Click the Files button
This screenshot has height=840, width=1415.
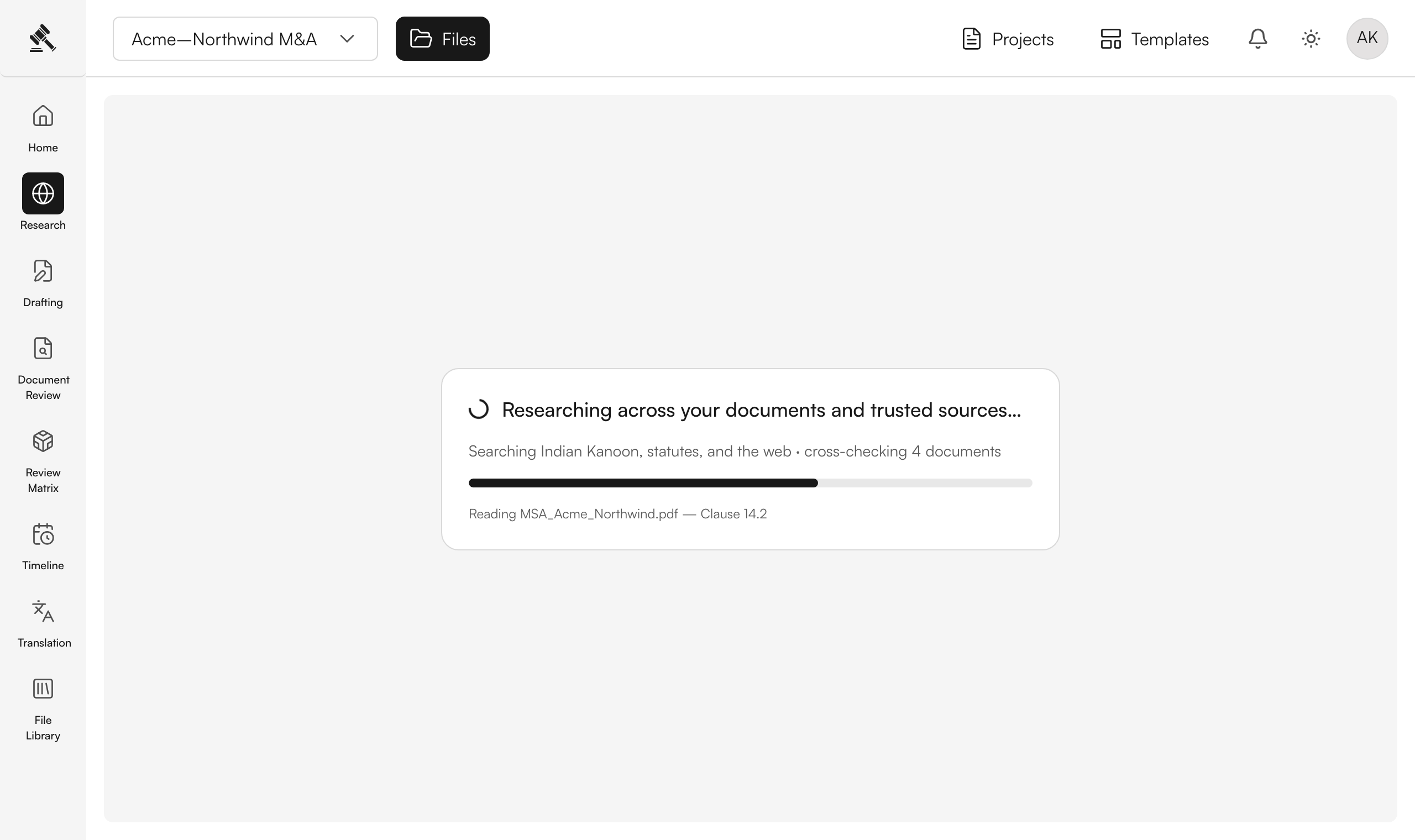pyautogui.click(x=443, y=39)
